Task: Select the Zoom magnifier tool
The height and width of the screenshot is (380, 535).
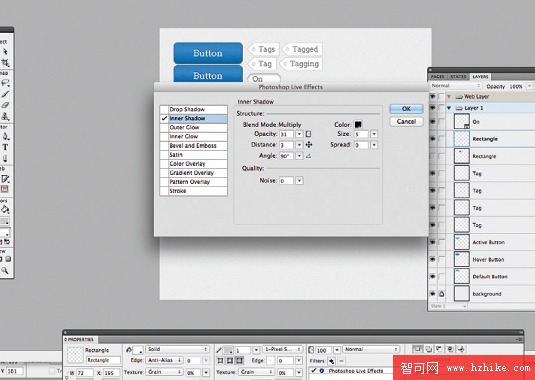Action: click(x=5, y=271)
